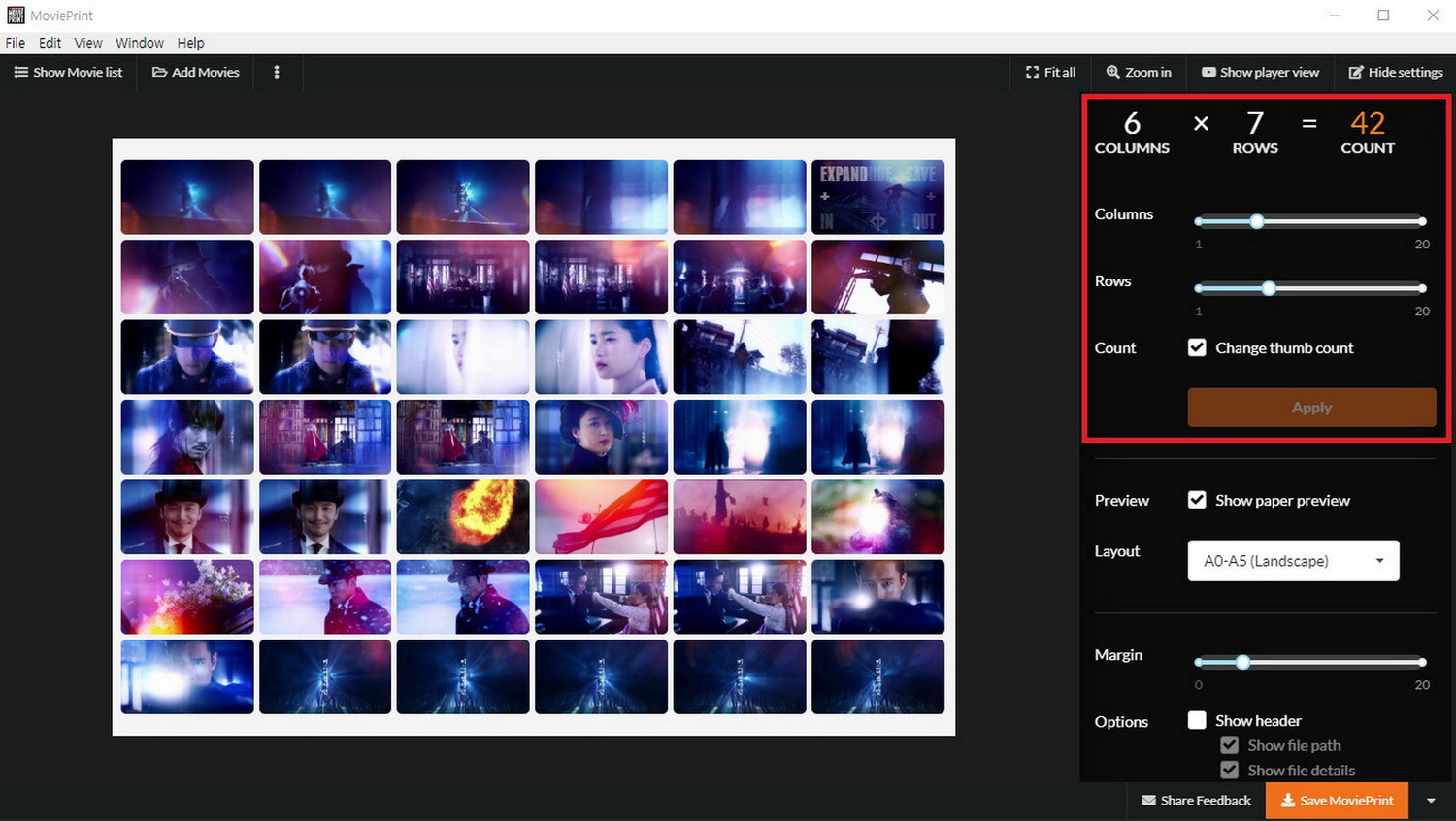Click the Columns slider handle

(x=1257, y=221)
